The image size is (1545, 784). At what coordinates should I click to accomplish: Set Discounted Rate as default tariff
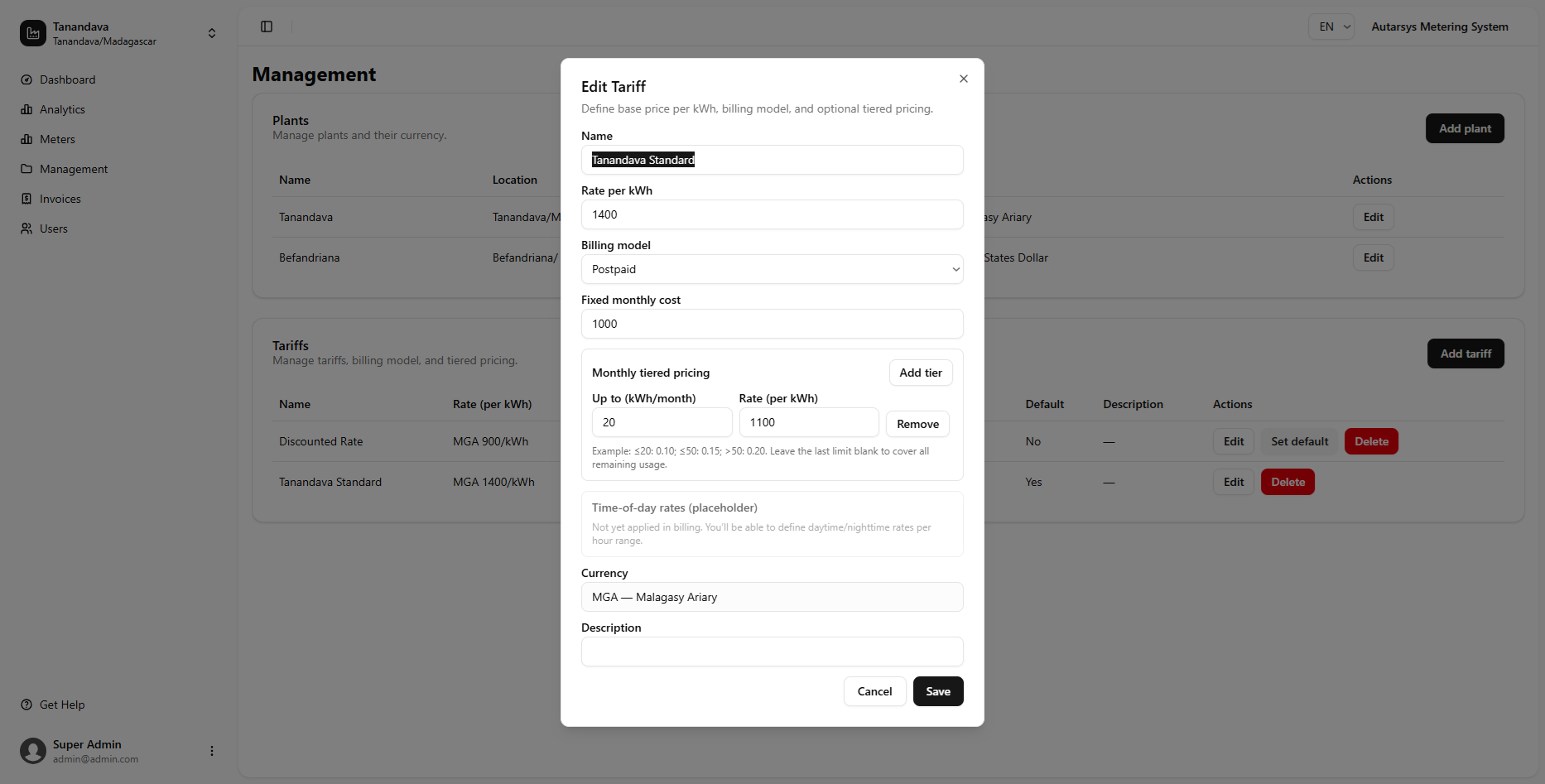click(x=1298, y=441)
